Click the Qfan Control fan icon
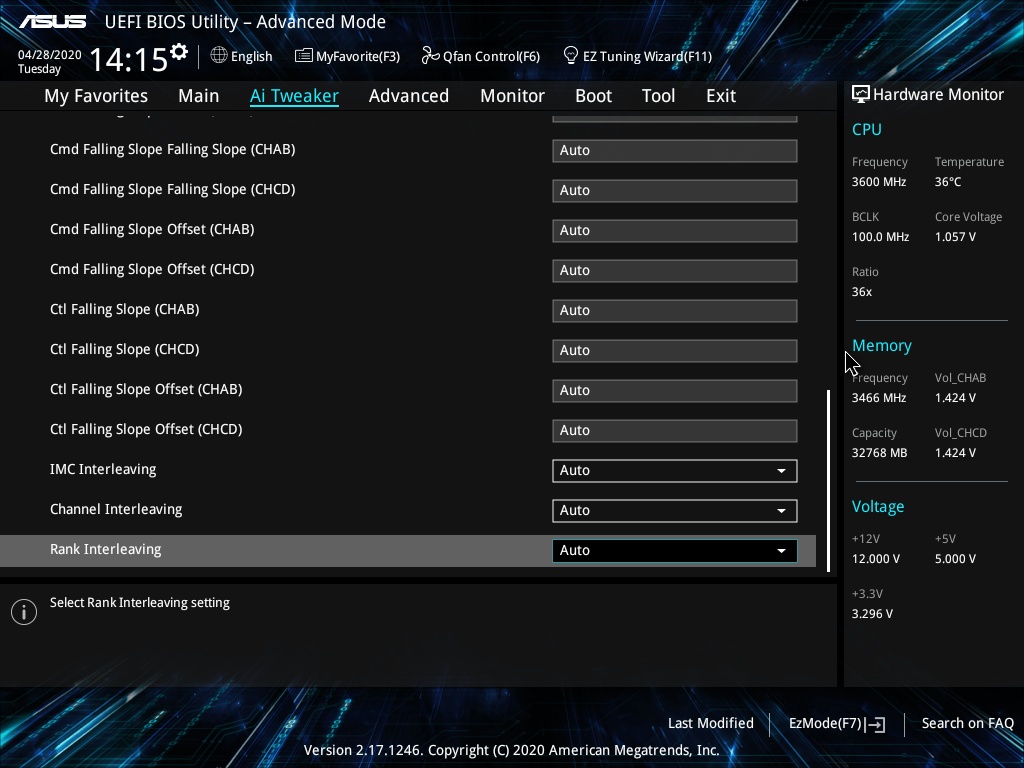Viewport: 1024px width, 768px height. (430, 56)
